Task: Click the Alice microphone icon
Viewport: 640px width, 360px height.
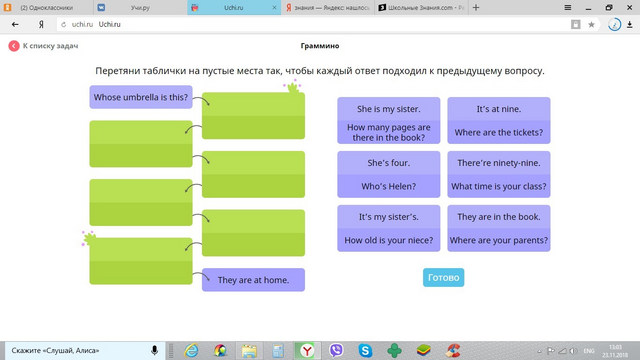Action: tap(154, 350)
